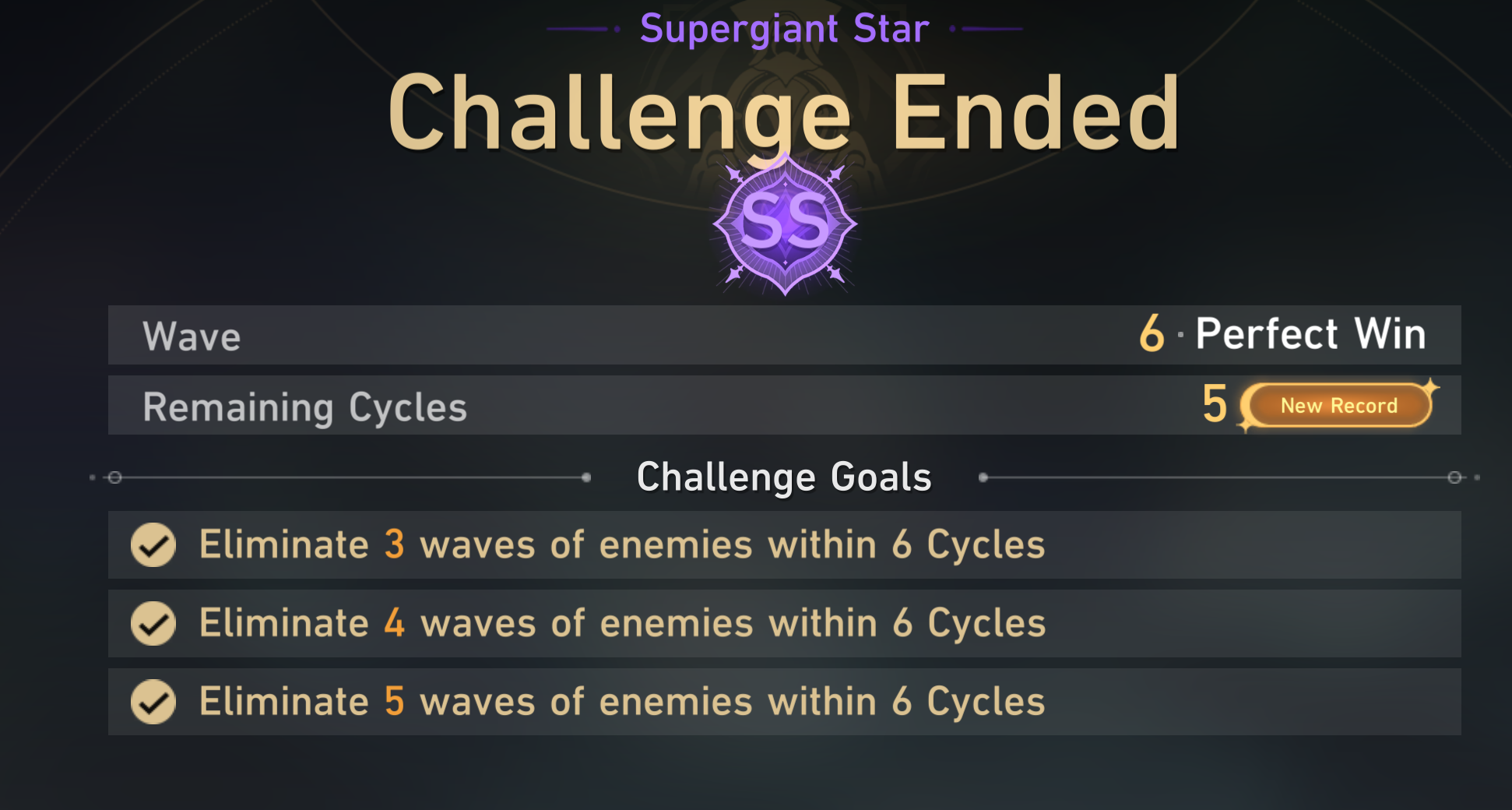
Task: Click checkmark for Eliminate 4 waves goal
Action: (x=153, y=623)
